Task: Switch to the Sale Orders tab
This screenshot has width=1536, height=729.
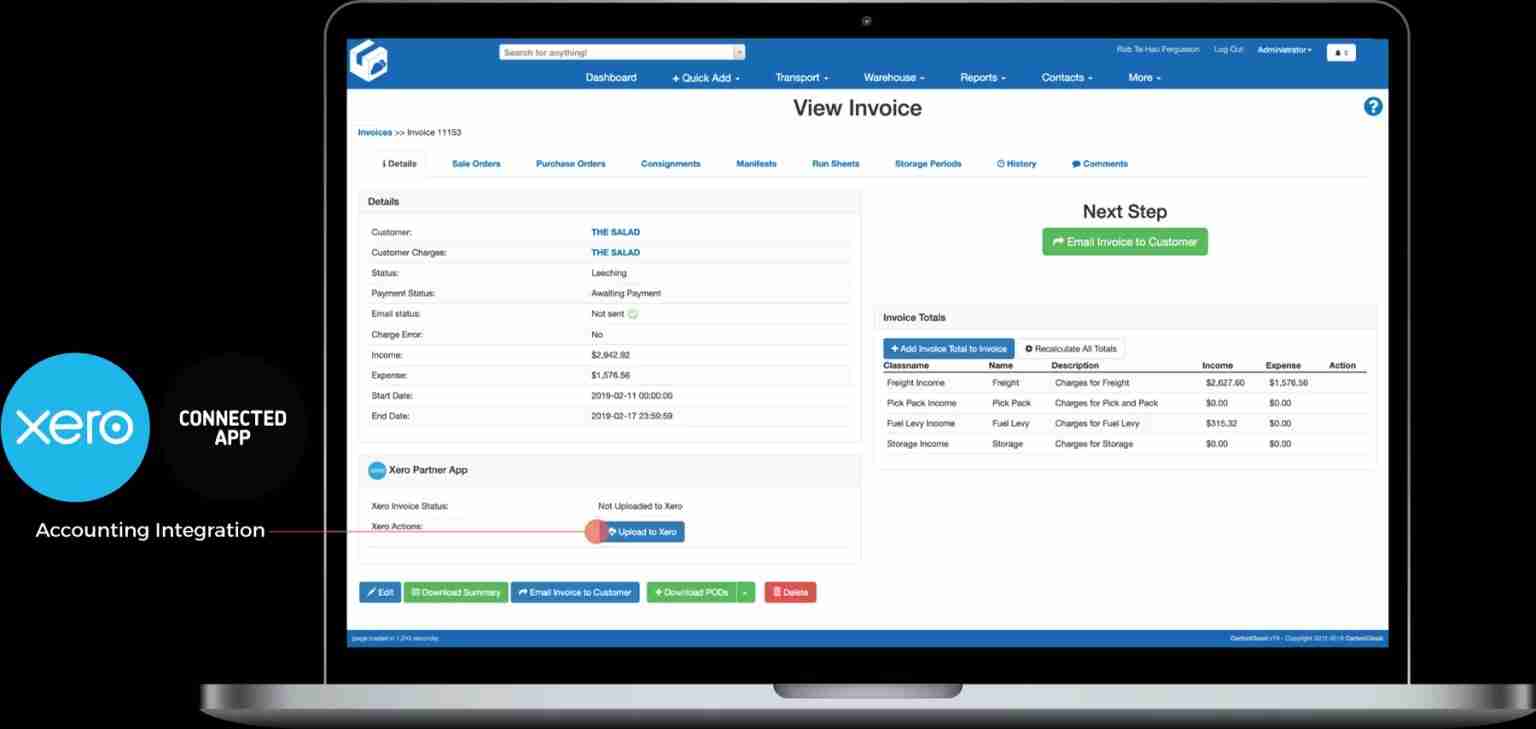Action: [476, 164]
